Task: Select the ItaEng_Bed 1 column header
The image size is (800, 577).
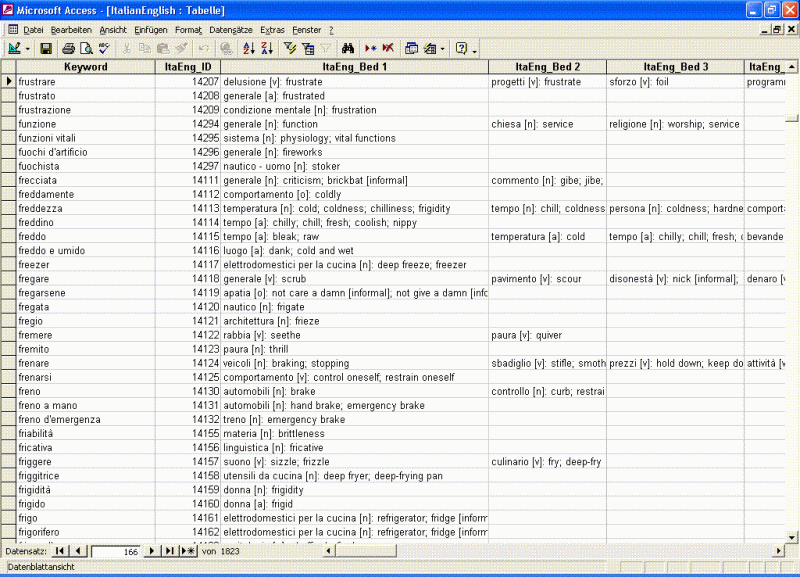Action: [355, 67]
